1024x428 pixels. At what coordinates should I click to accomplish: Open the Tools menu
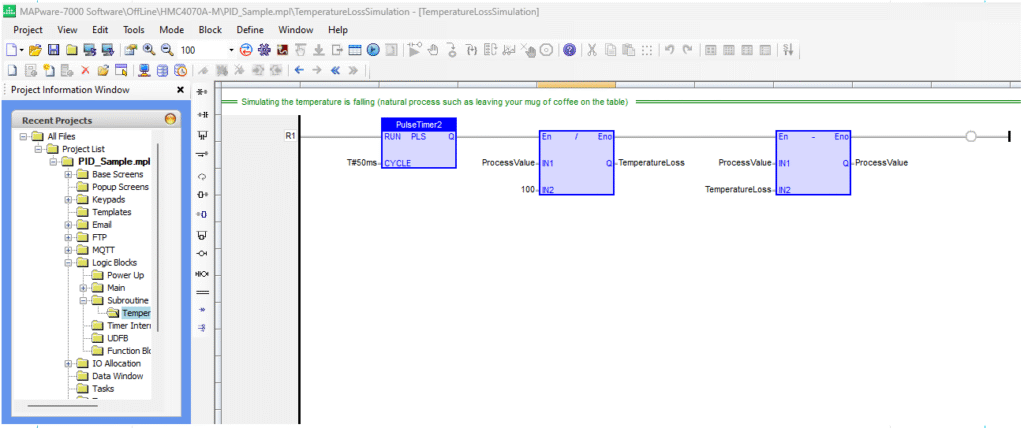coord(134,29)
